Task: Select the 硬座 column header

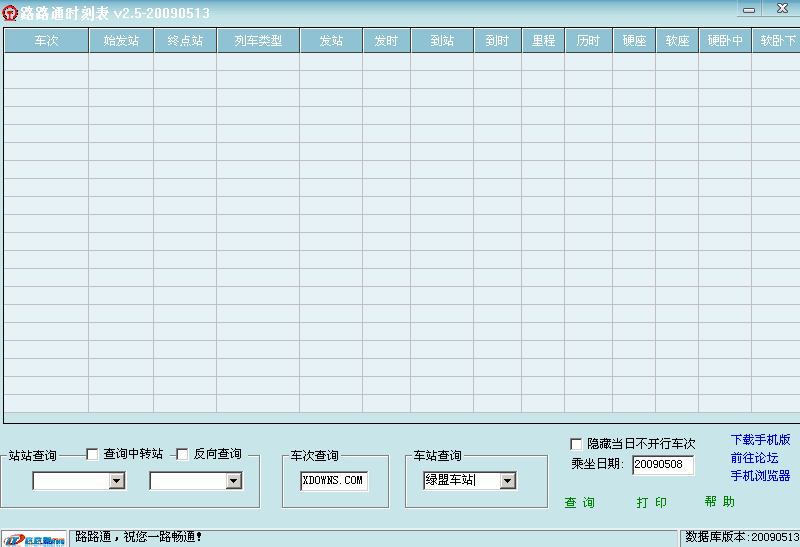Action: (x=634, y=41)
